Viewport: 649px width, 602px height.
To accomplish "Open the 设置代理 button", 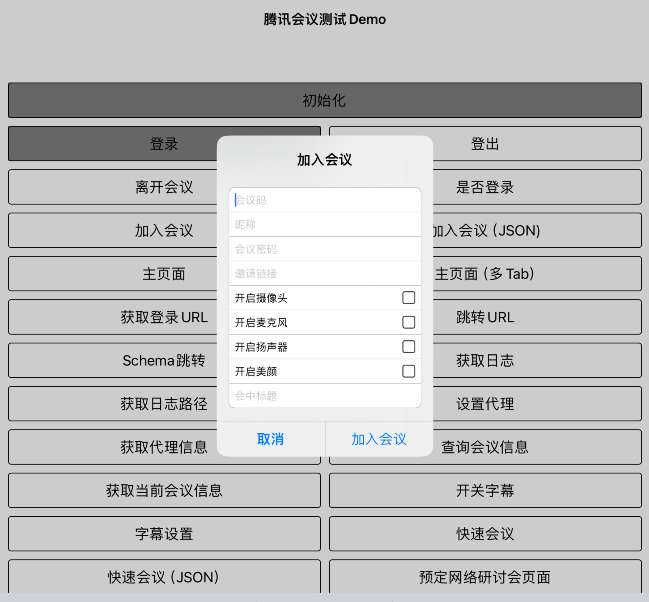I will [485, 404].
